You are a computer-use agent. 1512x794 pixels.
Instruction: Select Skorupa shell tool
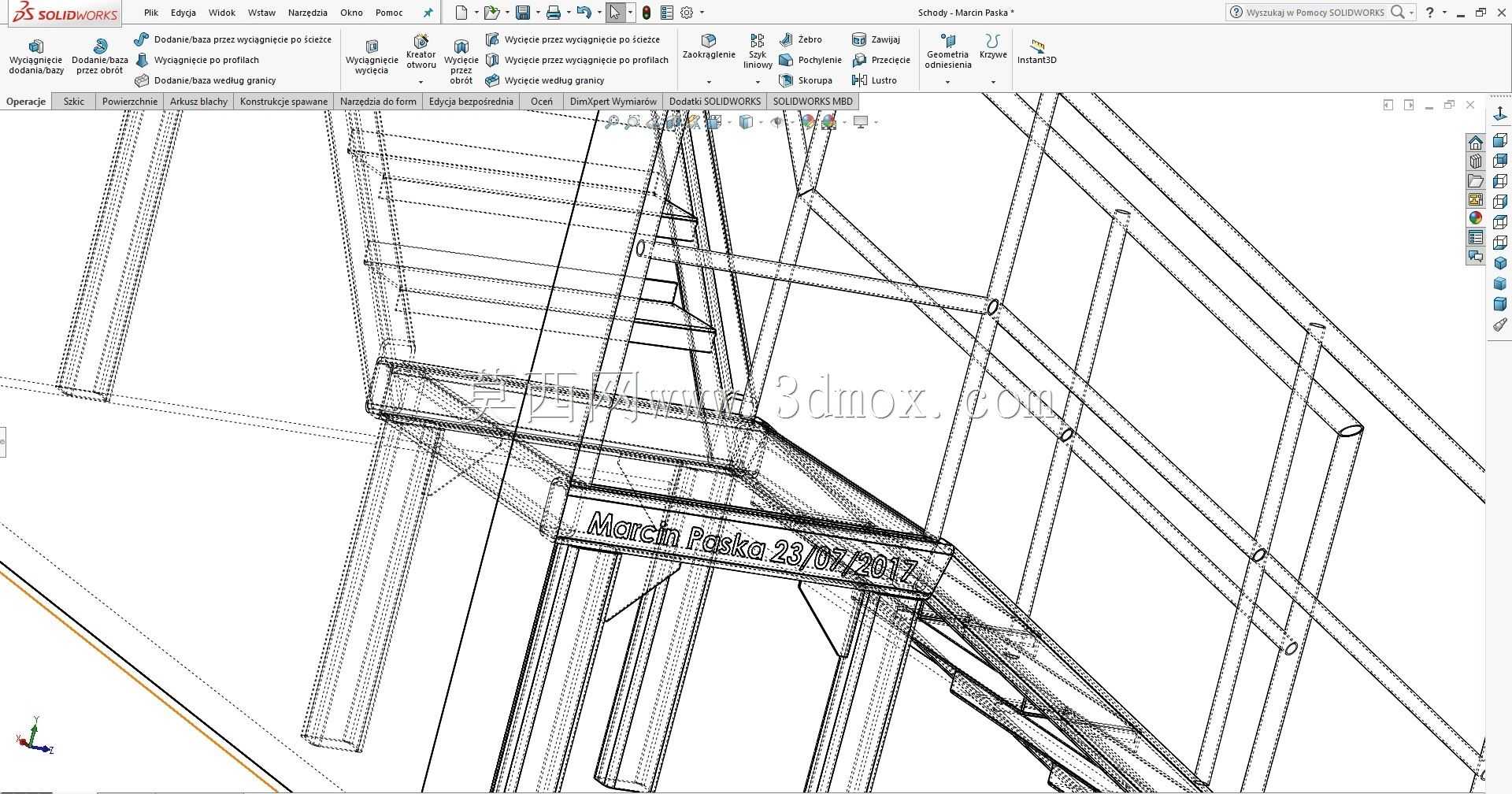point(806,80)
